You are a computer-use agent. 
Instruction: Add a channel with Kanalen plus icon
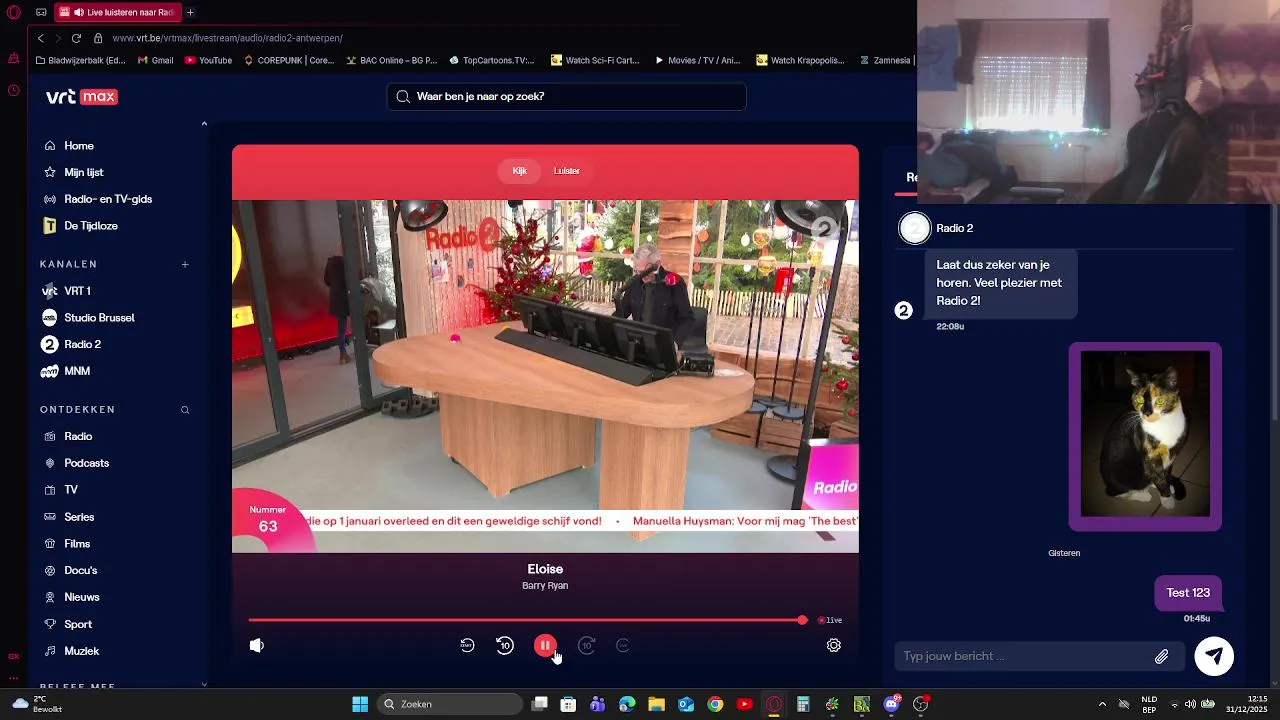click(x=185, y=264)
